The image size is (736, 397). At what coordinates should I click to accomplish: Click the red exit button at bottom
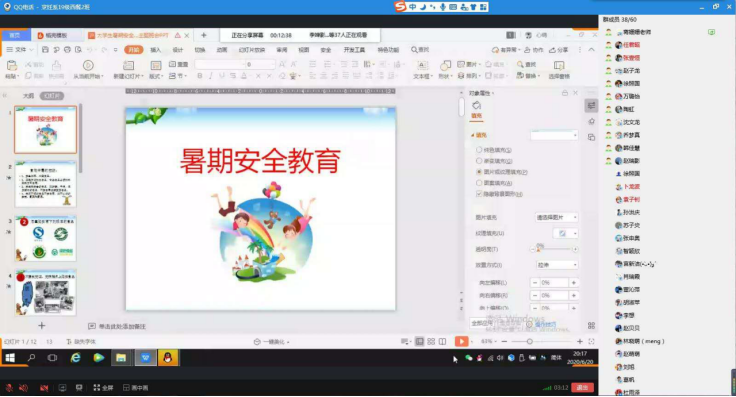click(x=583, y=388)
